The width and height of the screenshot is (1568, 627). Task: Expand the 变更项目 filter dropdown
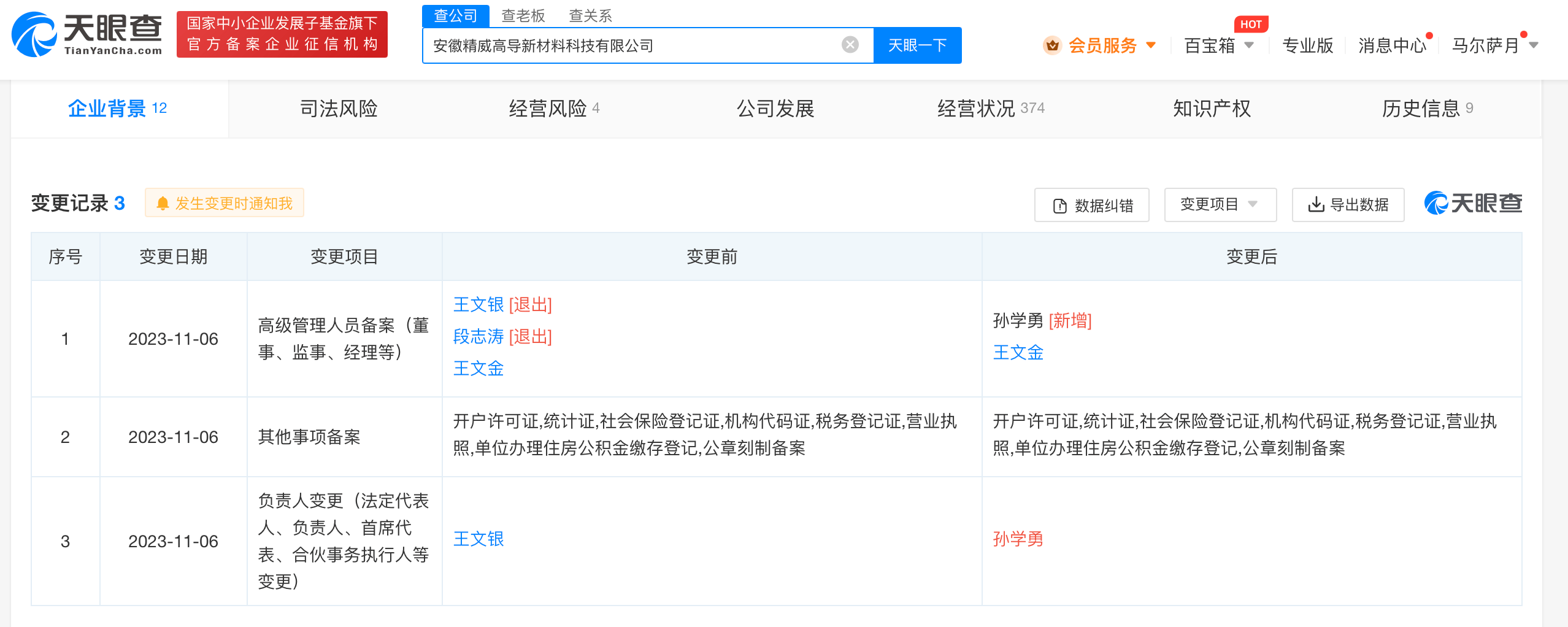[1220, 204]
